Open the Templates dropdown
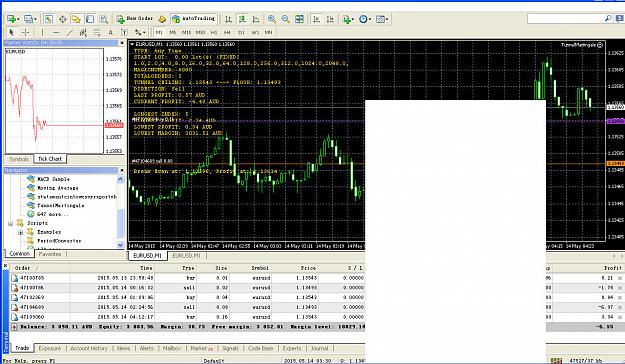 tap(382, 19)
